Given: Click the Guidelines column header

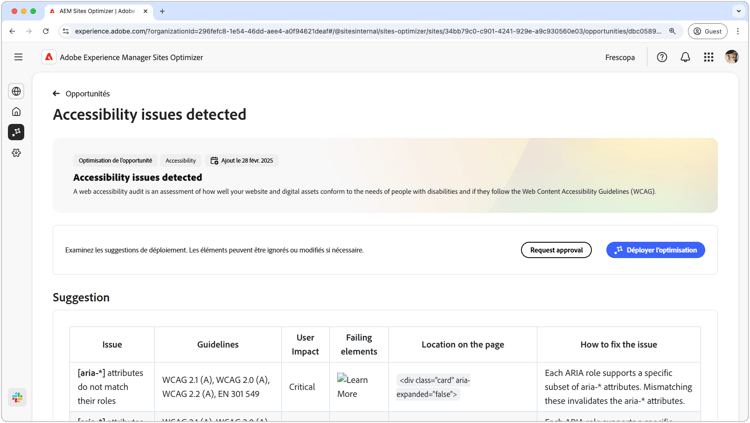Looking at the screenshot, I should pyautogui.click(x=218, y=345).
